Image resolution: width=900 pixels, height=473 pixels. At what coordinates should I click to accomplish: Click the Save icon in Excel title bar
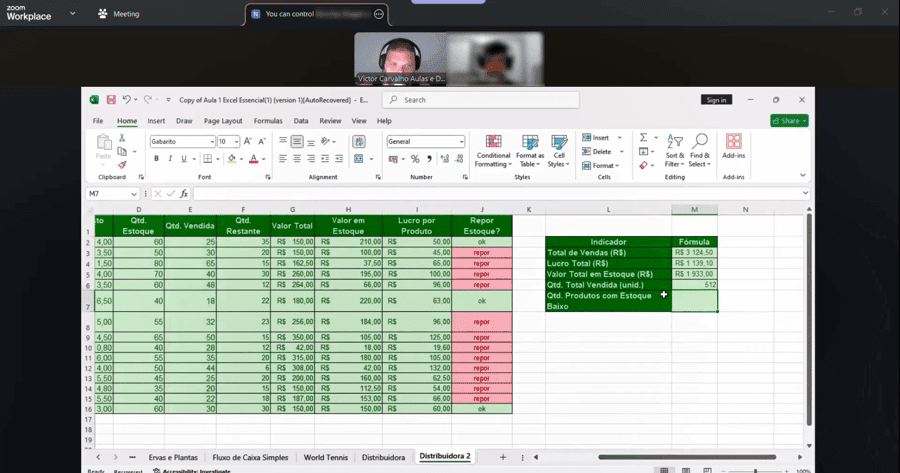coord(111,100)
